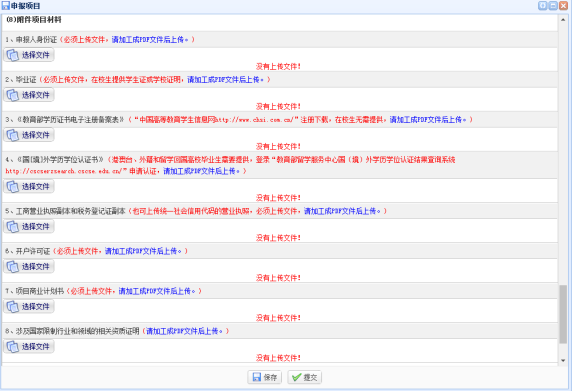Click the 保存 save button
572x391 pixels.
(265, 377)
